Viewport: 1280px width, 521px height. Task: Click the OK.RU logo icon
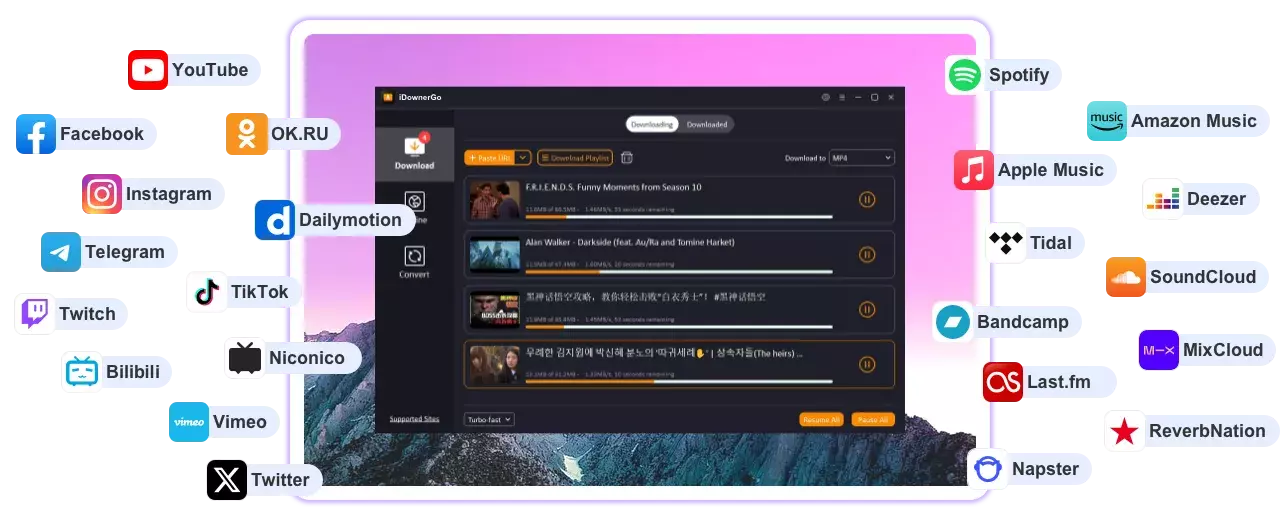[247, 134]
